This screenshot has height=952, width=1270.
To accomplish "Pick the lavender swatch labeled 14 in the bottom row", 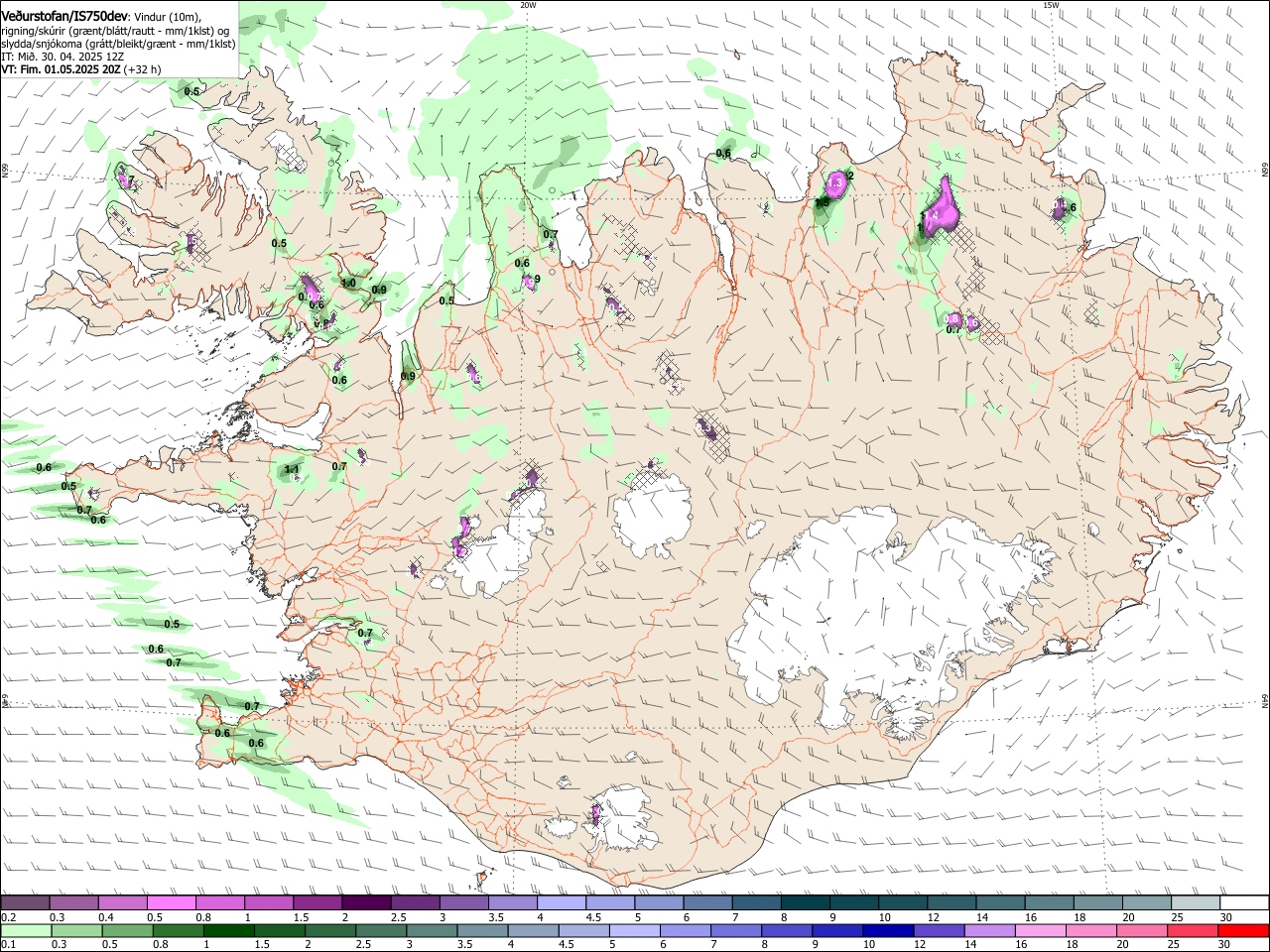I will click(988, 930).
